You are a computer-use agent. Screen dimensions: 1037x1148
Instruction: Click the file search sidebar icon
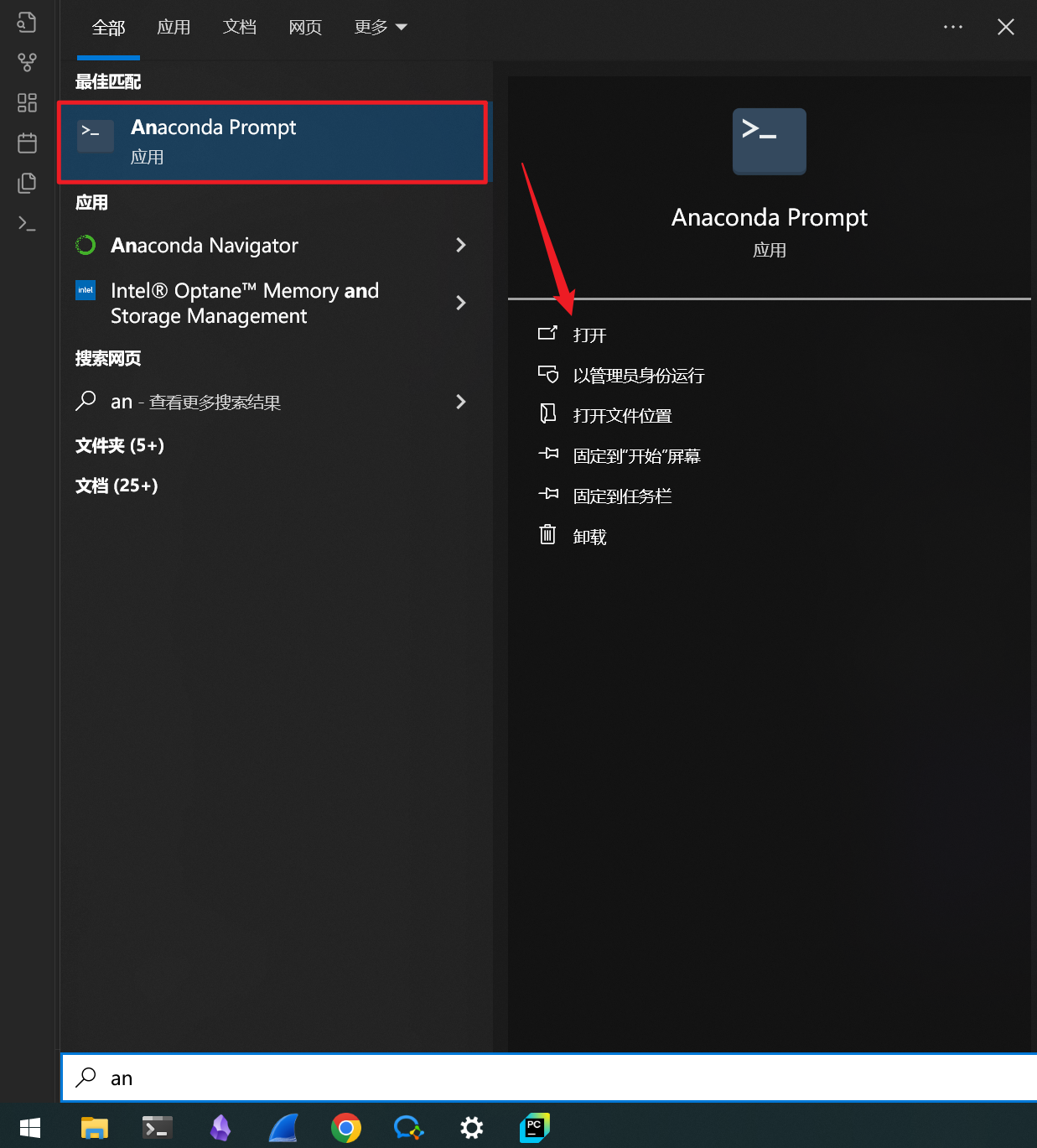pyautogui.click(x=27, y=22)
